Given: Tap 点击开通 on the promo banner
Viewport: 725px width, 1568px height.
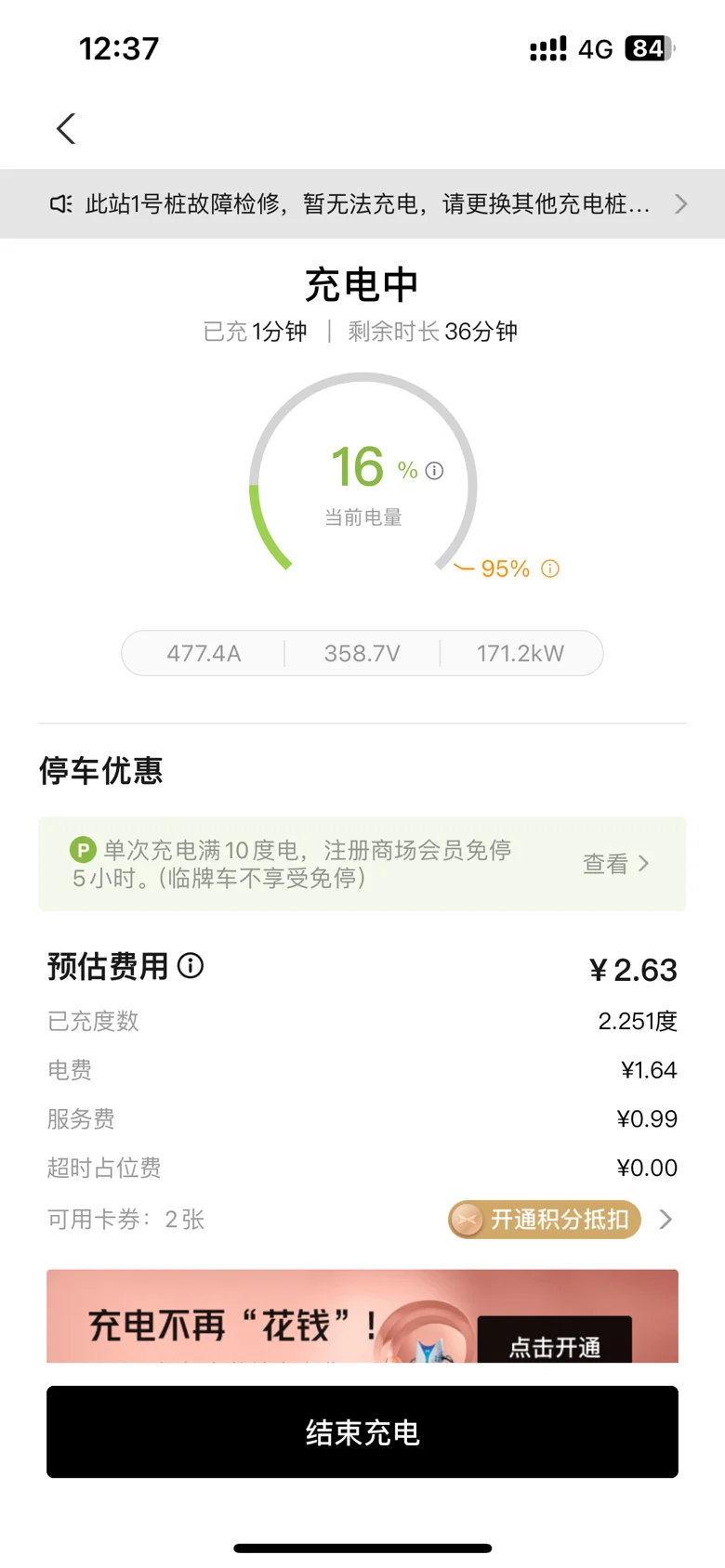Looking at the screenshot, I should 555,1345.
